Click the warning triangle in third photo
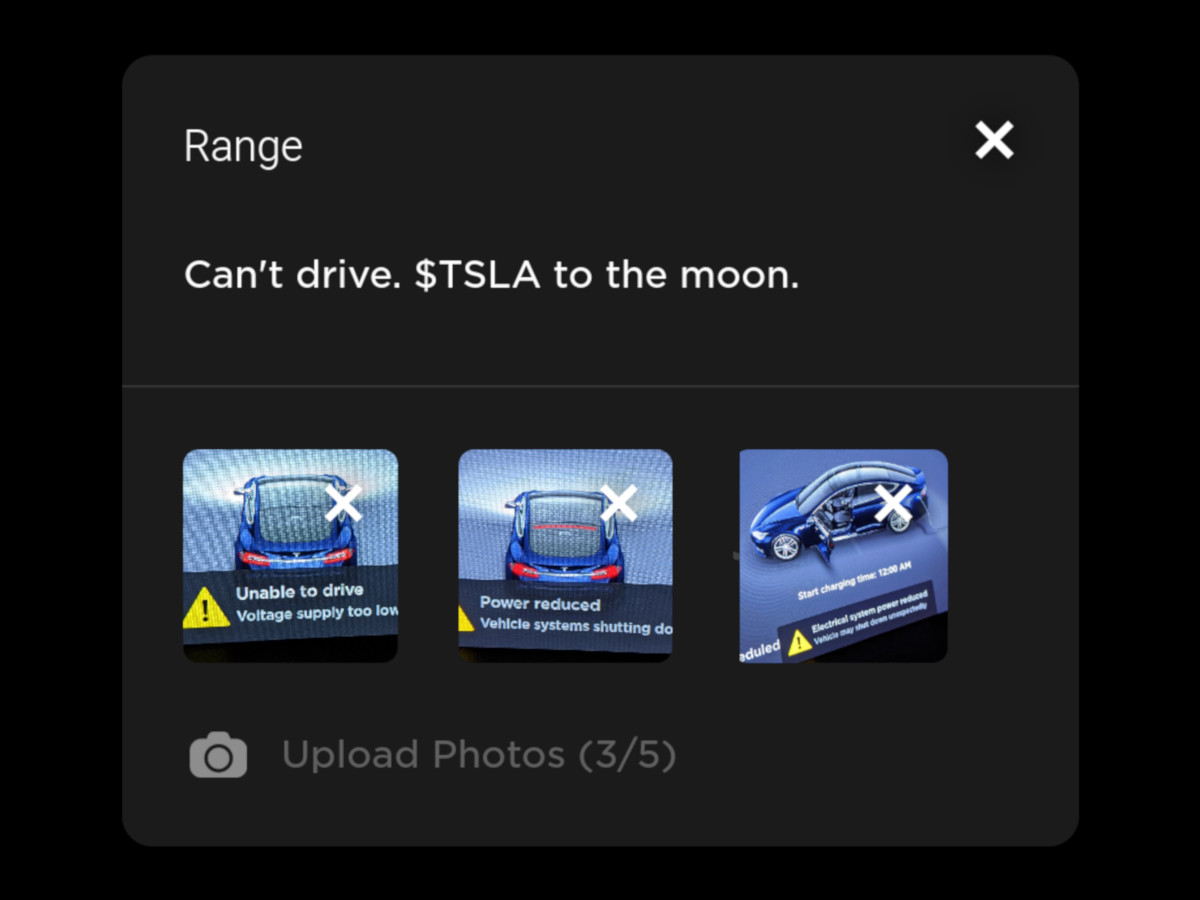Viewport: 1200px width, 900px height. (799, 641)
